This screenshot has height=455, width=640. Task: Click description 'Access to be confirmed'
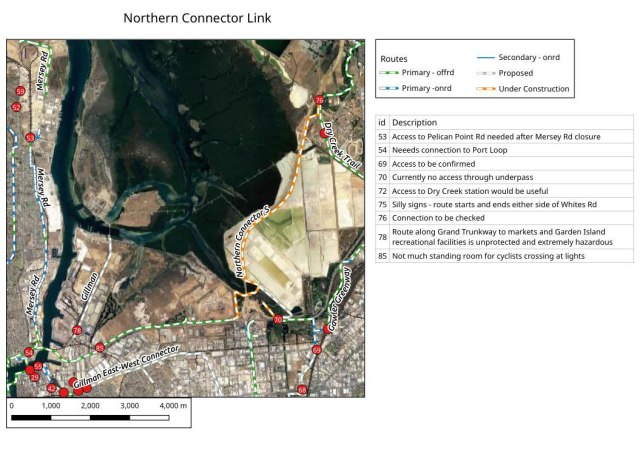pos(439,163)
